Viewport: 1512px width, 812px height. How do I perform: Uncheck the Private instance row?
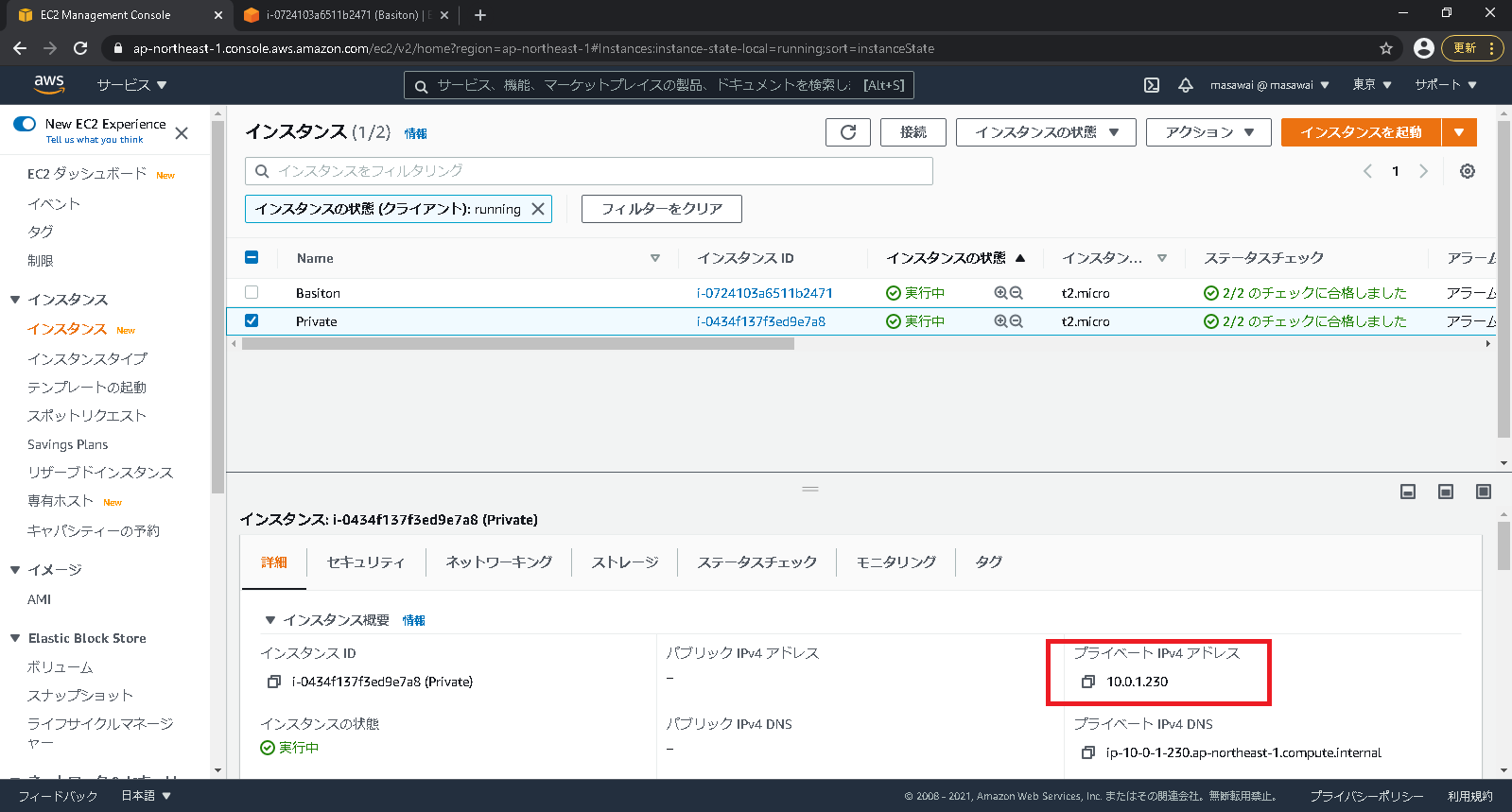(252, 320)
